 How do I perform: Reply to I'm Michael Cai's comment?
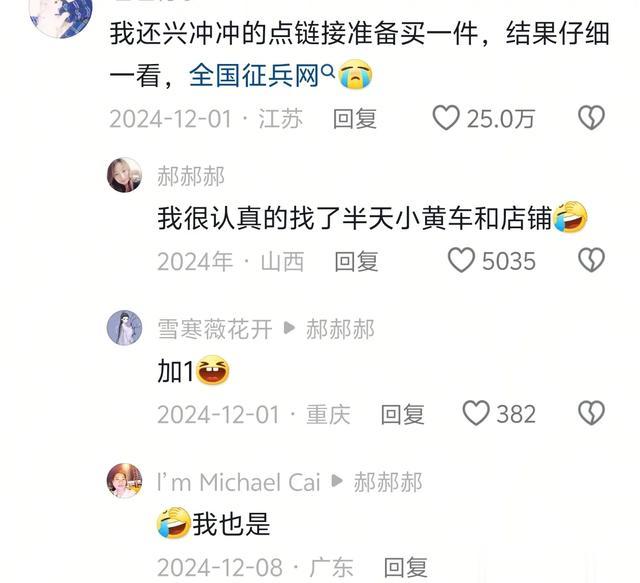405,567
